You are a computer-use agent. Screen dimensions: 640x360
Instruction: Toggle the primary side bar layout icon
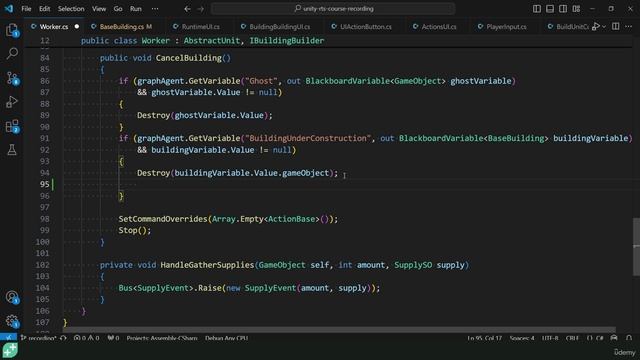click(537, 9)
